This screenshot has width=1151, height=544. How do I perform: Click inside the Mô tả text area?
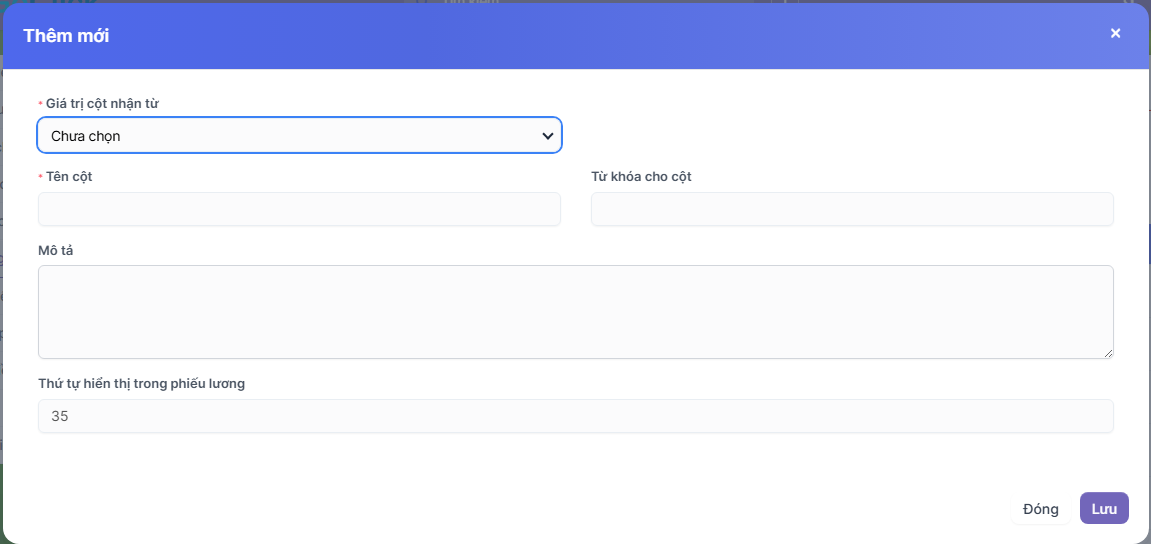point(575,311)
